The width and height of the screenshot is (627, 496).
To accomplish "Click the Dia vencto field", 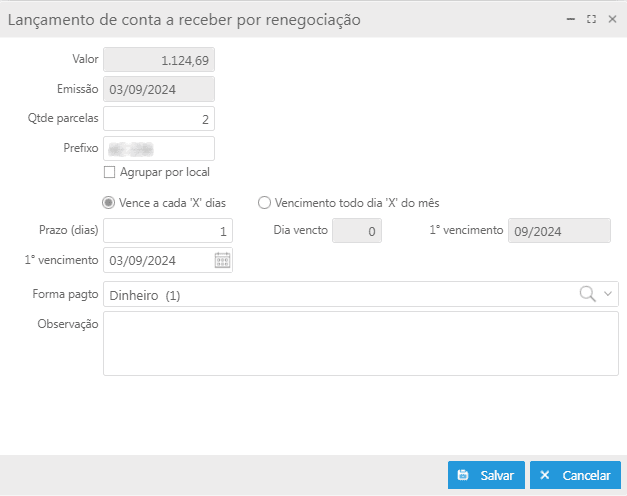I will click(356, 231).
